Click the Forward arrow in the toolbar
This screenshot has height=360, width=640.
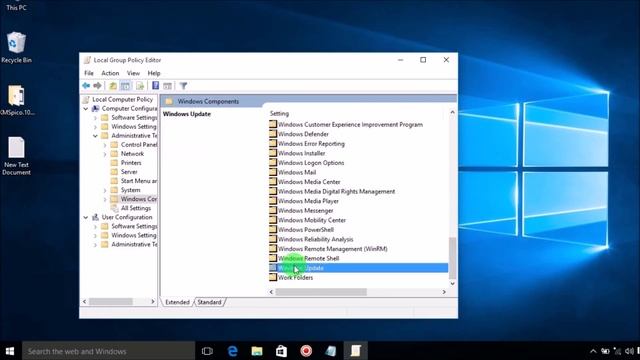coord(97,86)
